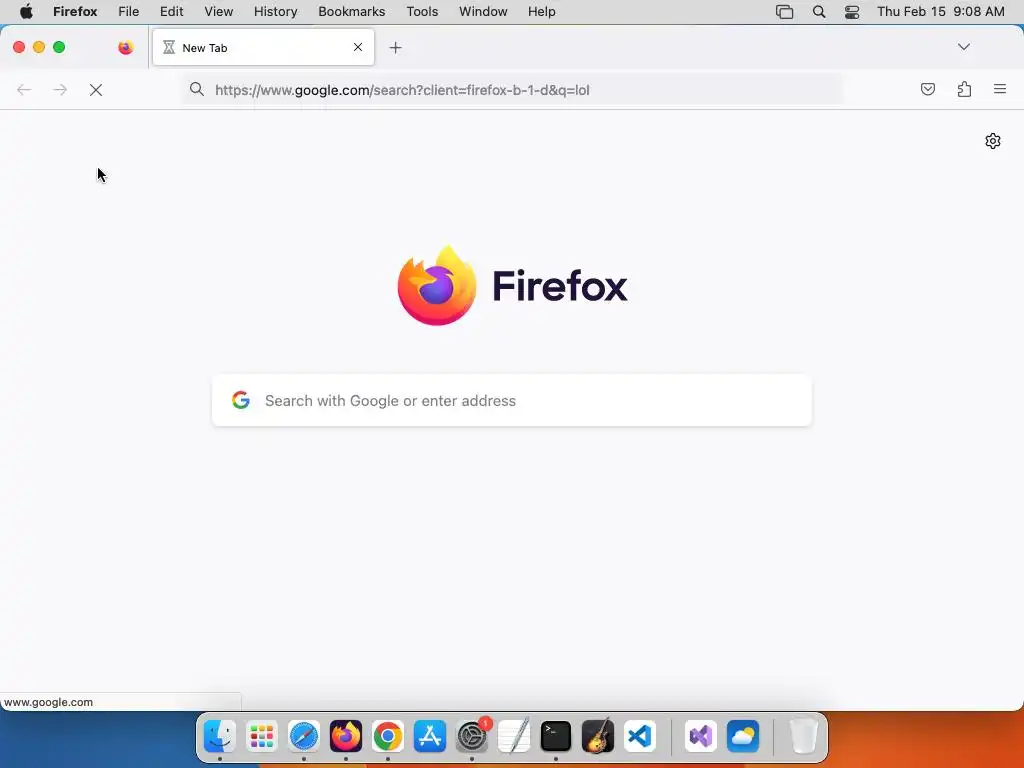
Task: Open the Trash in the Dock
Action: (804, 736)
